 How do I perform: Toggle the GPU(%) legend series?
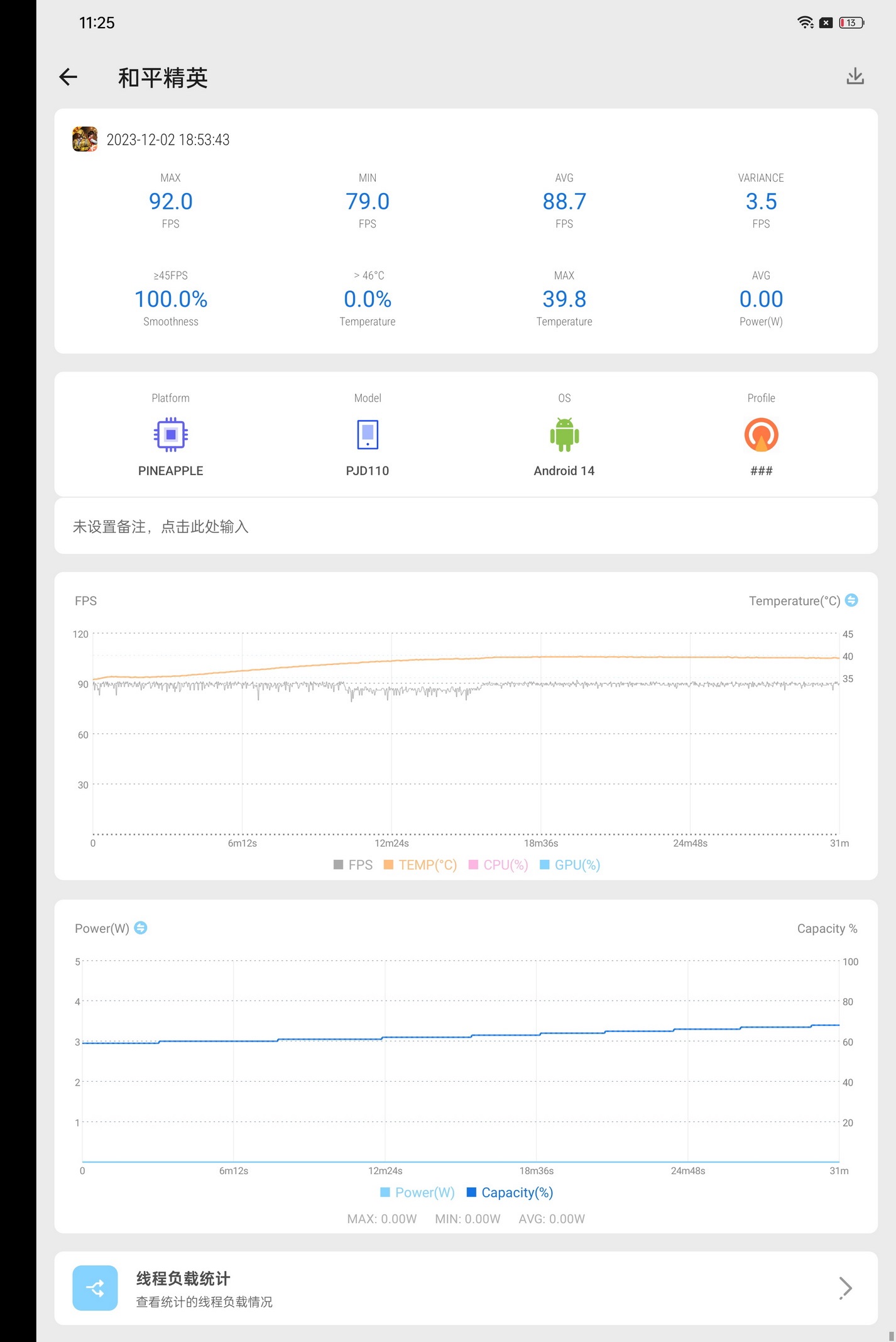click(x=570, y=865)
